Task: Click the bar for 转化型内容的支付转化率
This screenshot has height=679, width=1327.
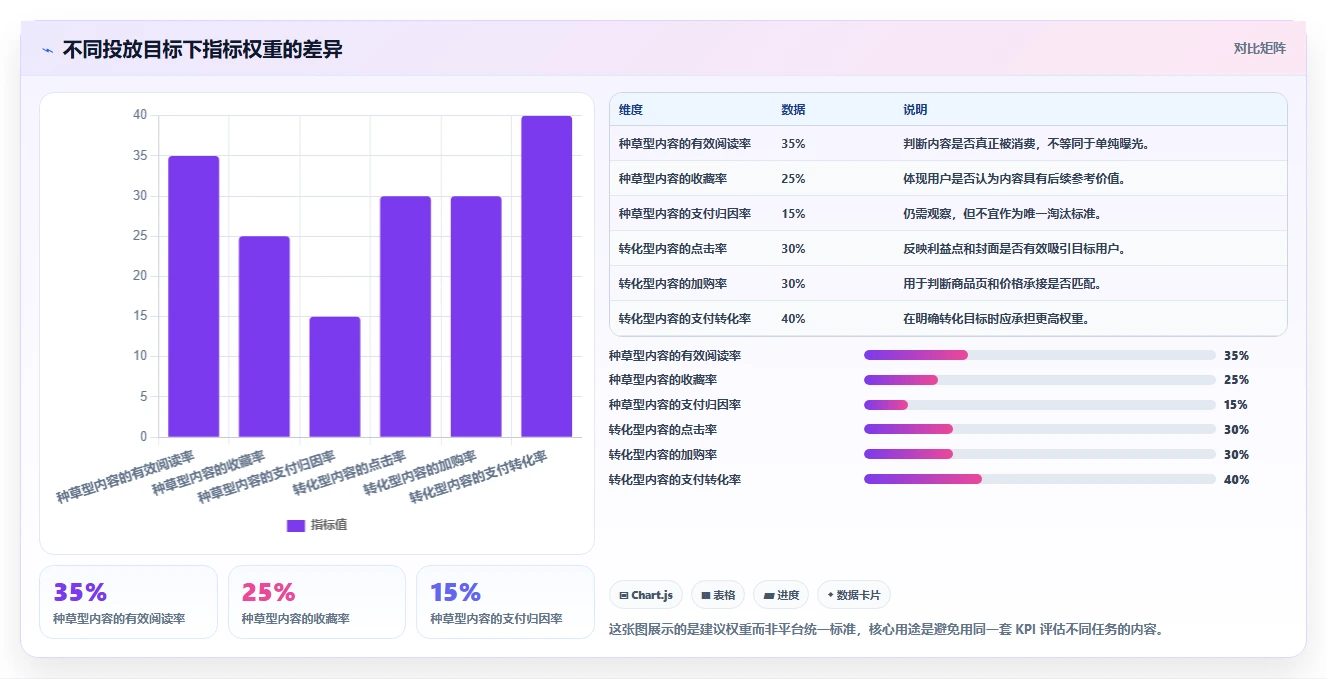Action: click(546, 276)
